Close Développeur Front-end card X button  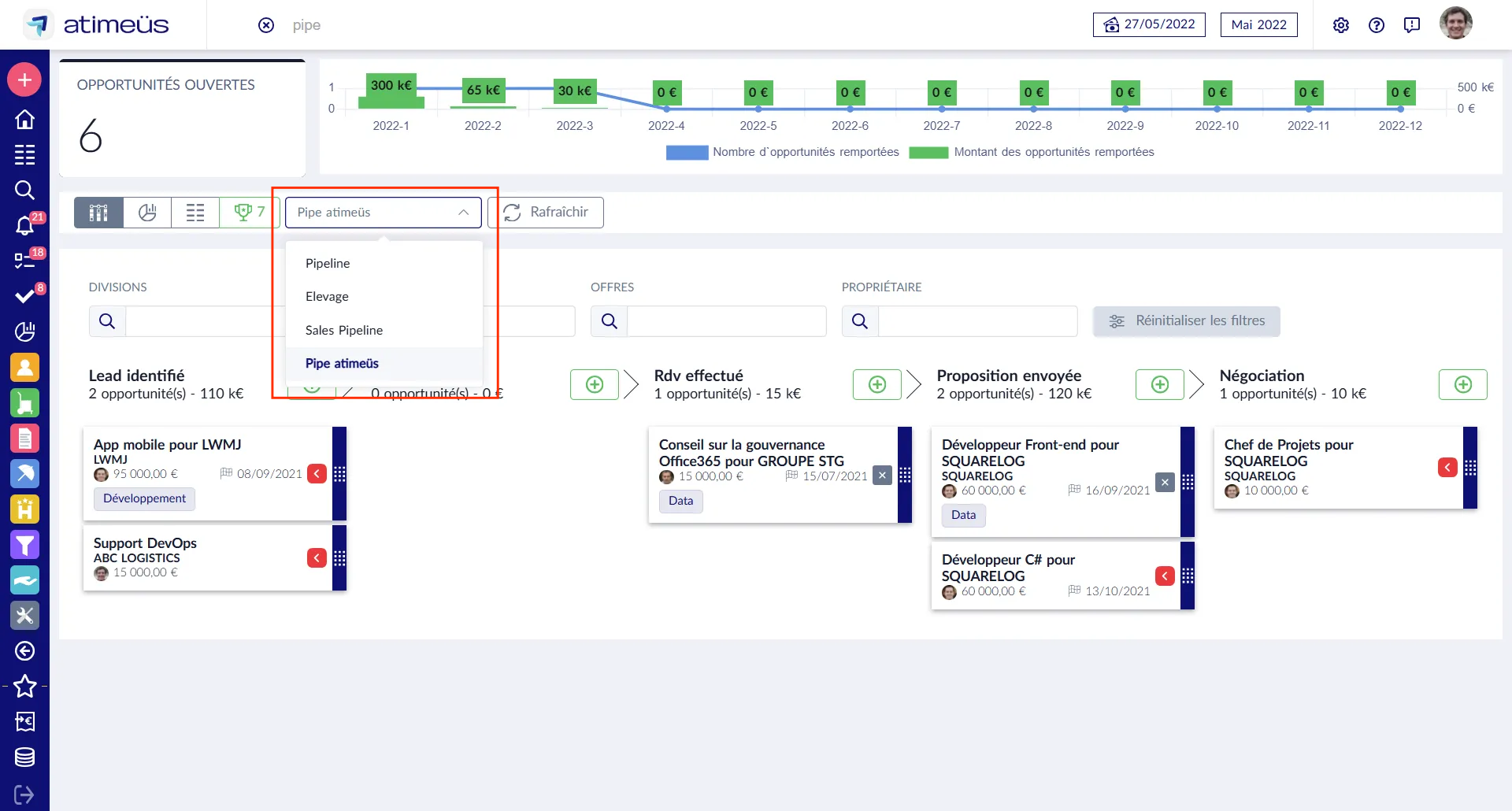[1165, 482]
